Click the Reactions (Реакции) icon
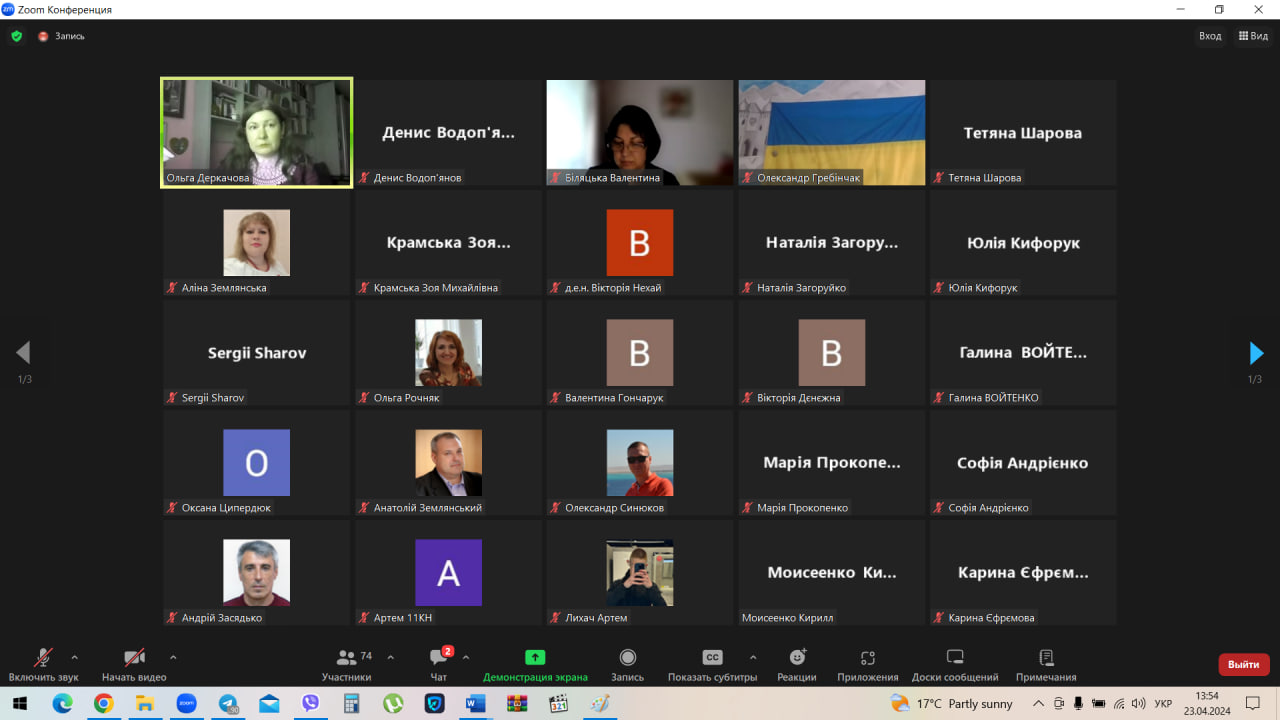The image size is (1280, 720). (x=797, y=664)
